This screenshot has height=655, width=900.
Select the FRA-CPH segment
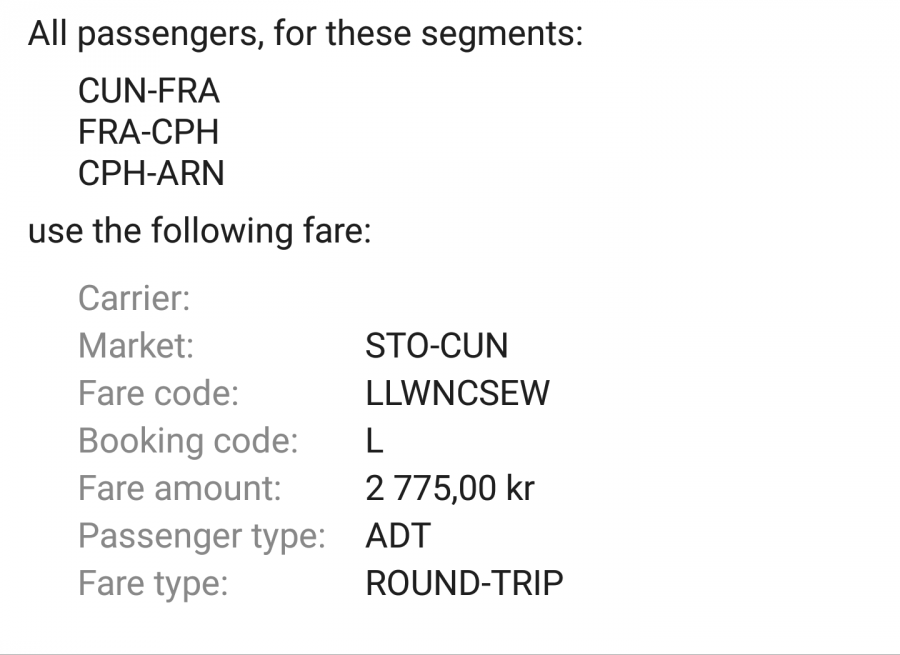[148, 133]
